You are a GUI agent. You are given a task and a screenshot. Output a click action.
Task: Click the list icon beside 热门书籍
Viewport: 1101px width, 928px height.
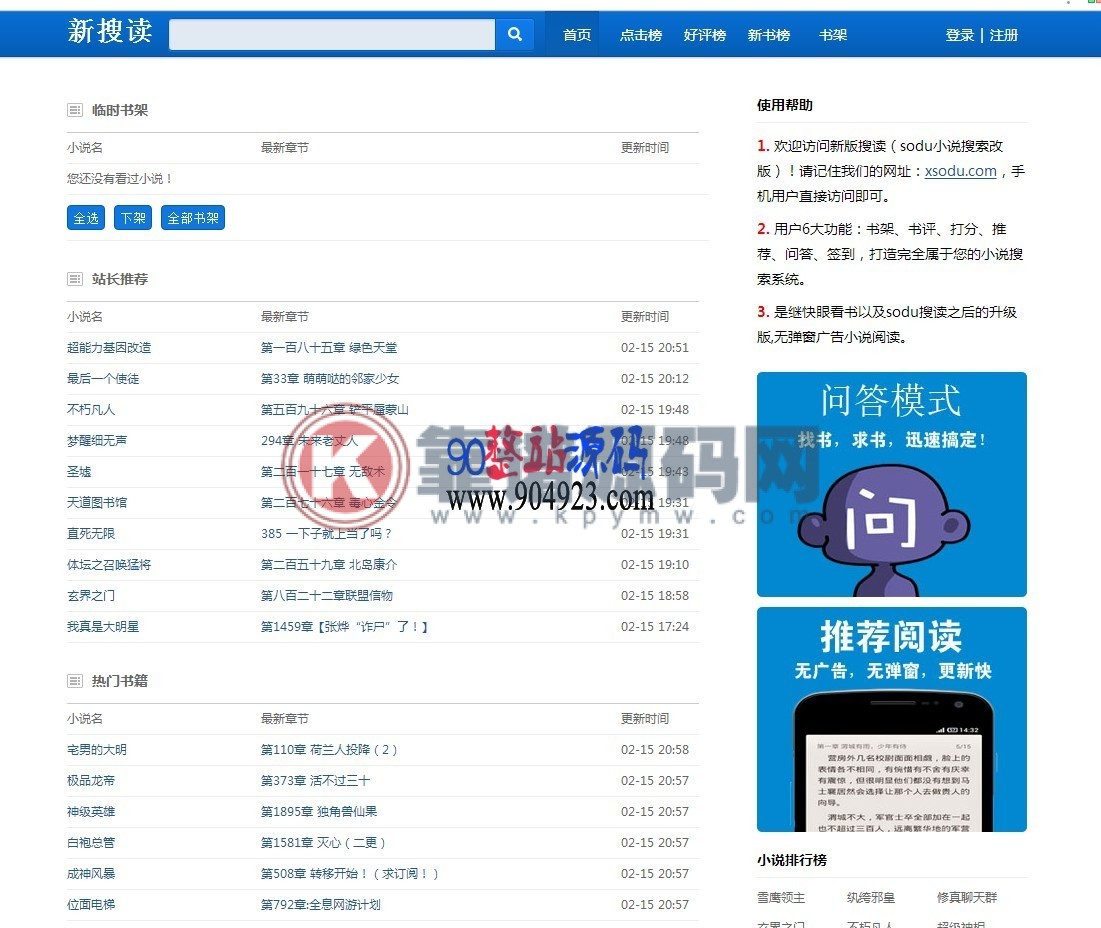74,681
